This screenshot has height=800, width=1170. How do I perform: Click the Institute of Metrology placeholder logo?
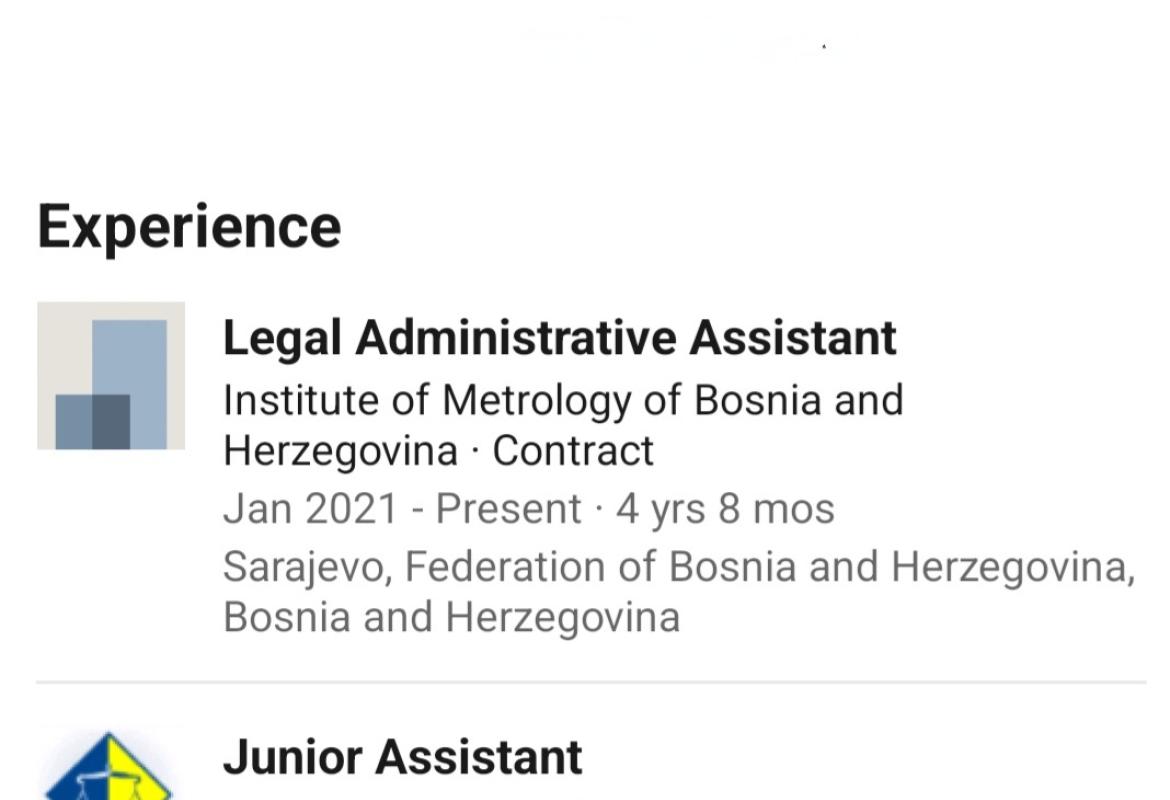111,375
